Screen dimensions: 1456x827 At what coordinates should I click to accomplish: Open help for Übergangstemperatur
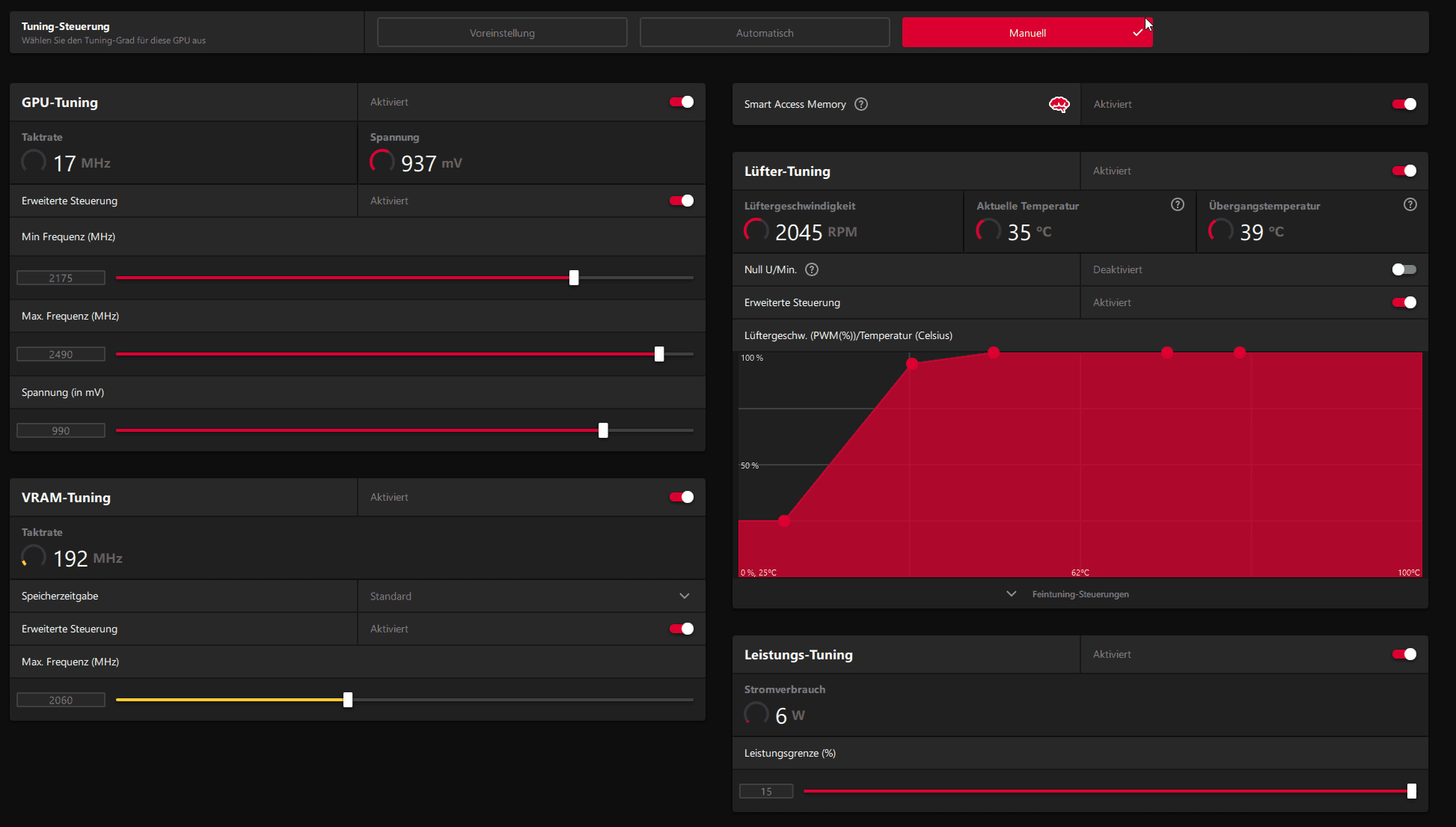pyautogui.click(x=1410, y=204)
